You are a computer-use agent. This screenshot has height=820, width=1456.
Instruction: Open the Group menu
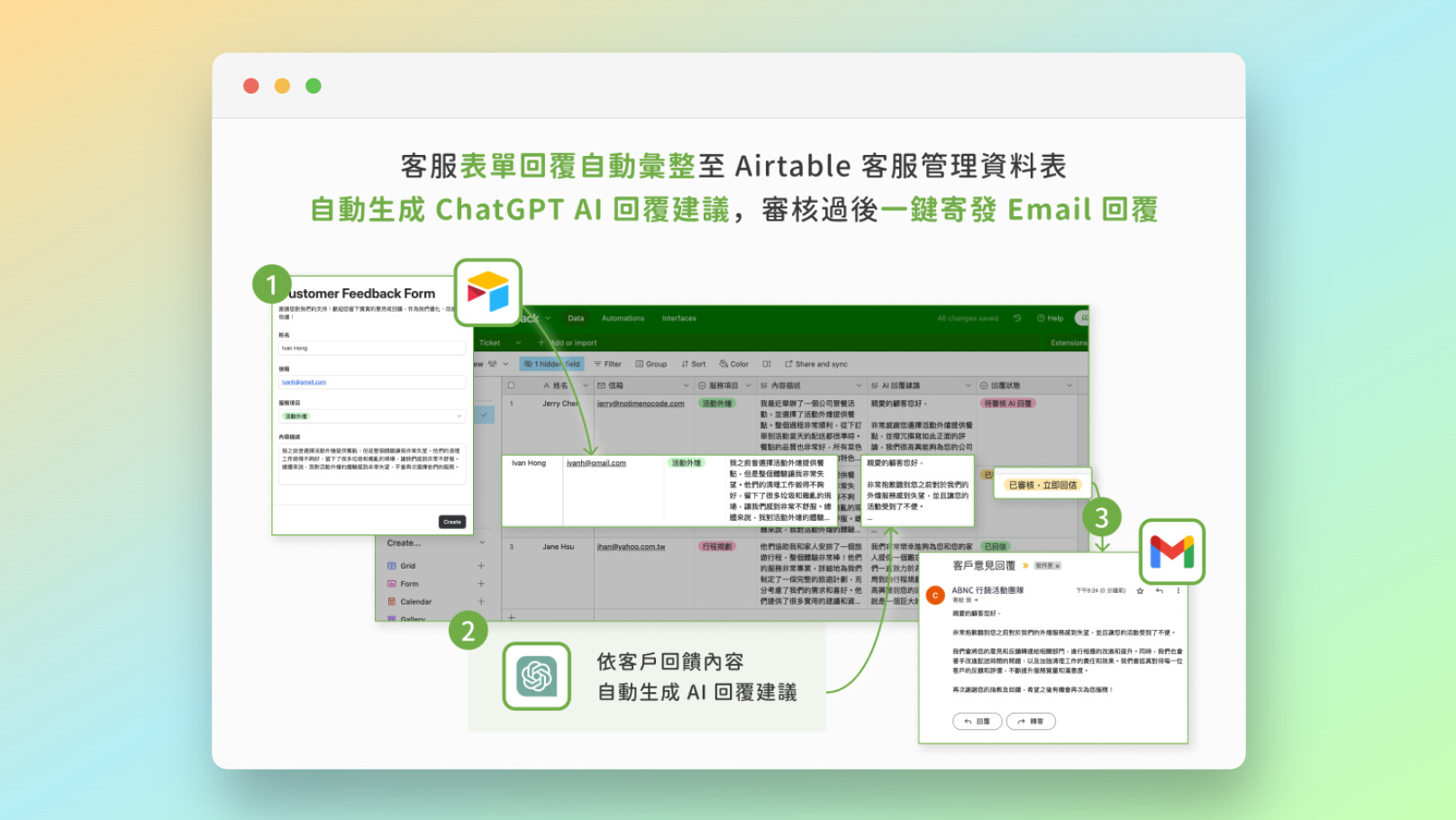651,364
